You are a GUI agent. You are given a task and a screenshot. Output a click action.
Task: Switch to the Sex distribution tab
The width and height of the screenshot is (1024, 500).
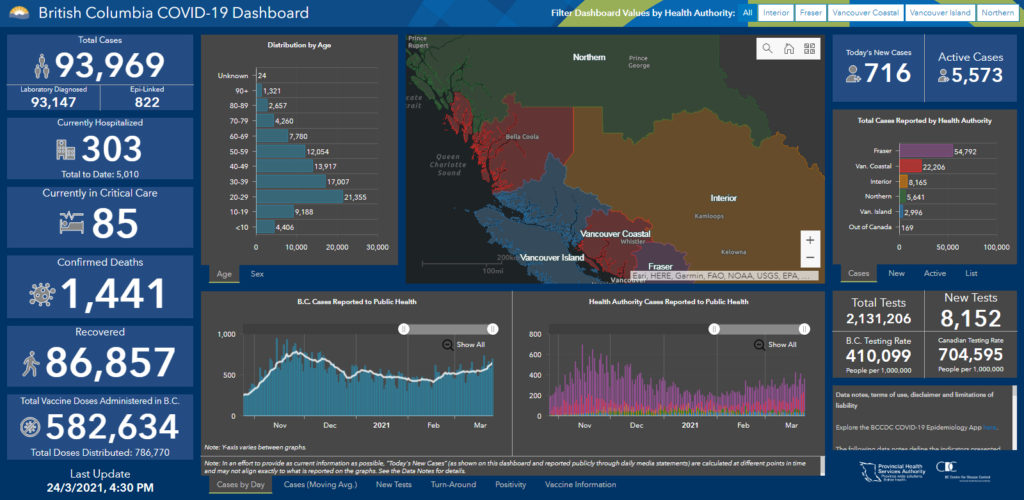(257, 273)
